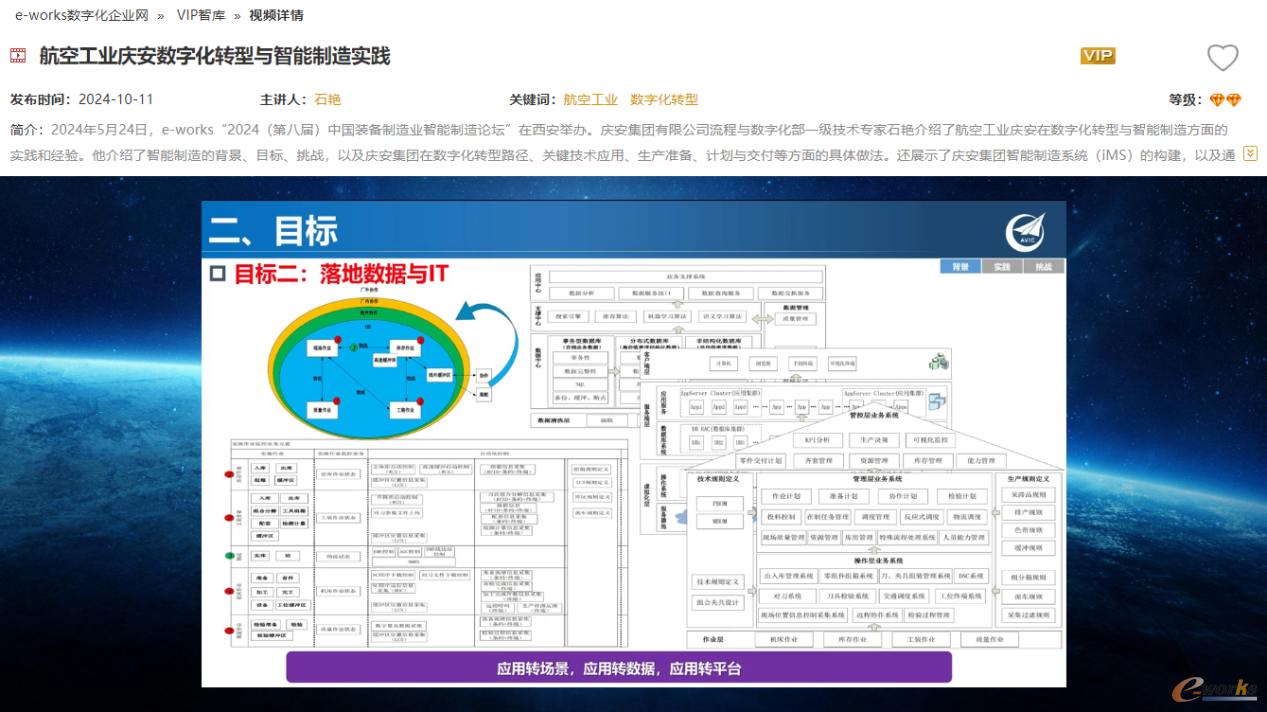Click the orange diamond level icons
Image resolution: width=1267 pixels, height=712 pixels.
click(1225, 100)
